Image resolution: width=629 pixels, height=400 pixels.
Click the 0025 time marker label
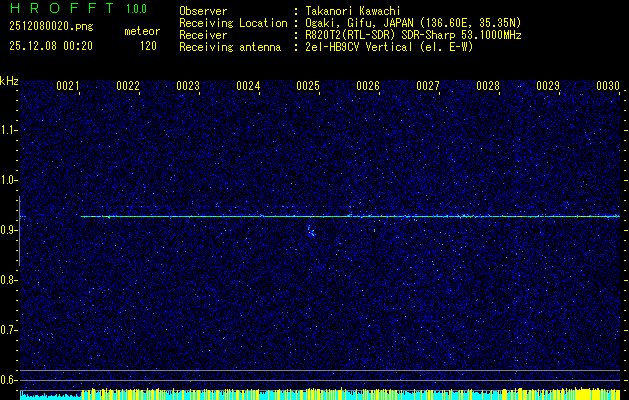click(x=308, y=86)
